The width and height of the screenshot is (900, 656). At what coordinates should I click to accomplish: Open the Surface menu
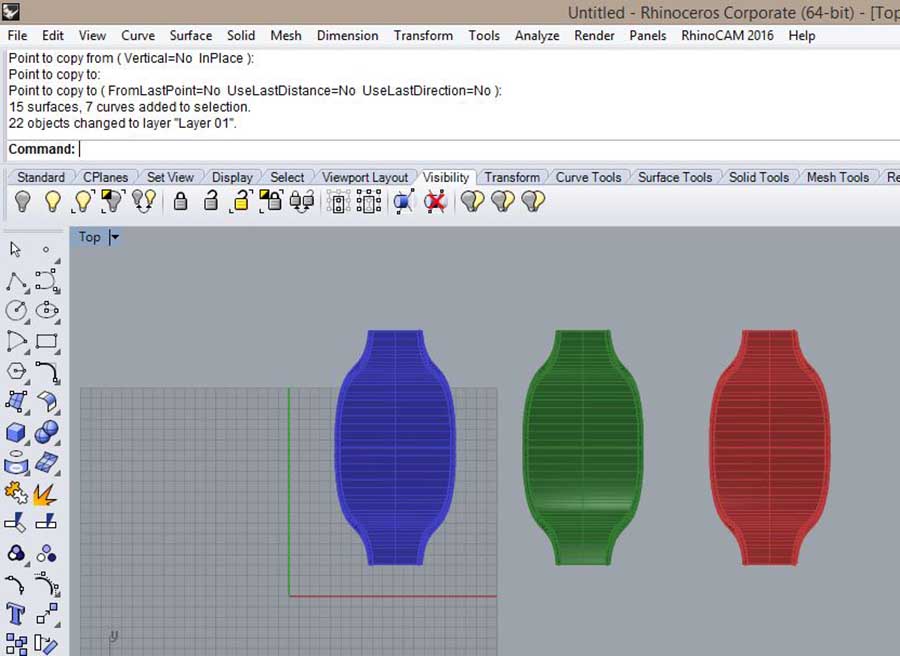point(191,36)
